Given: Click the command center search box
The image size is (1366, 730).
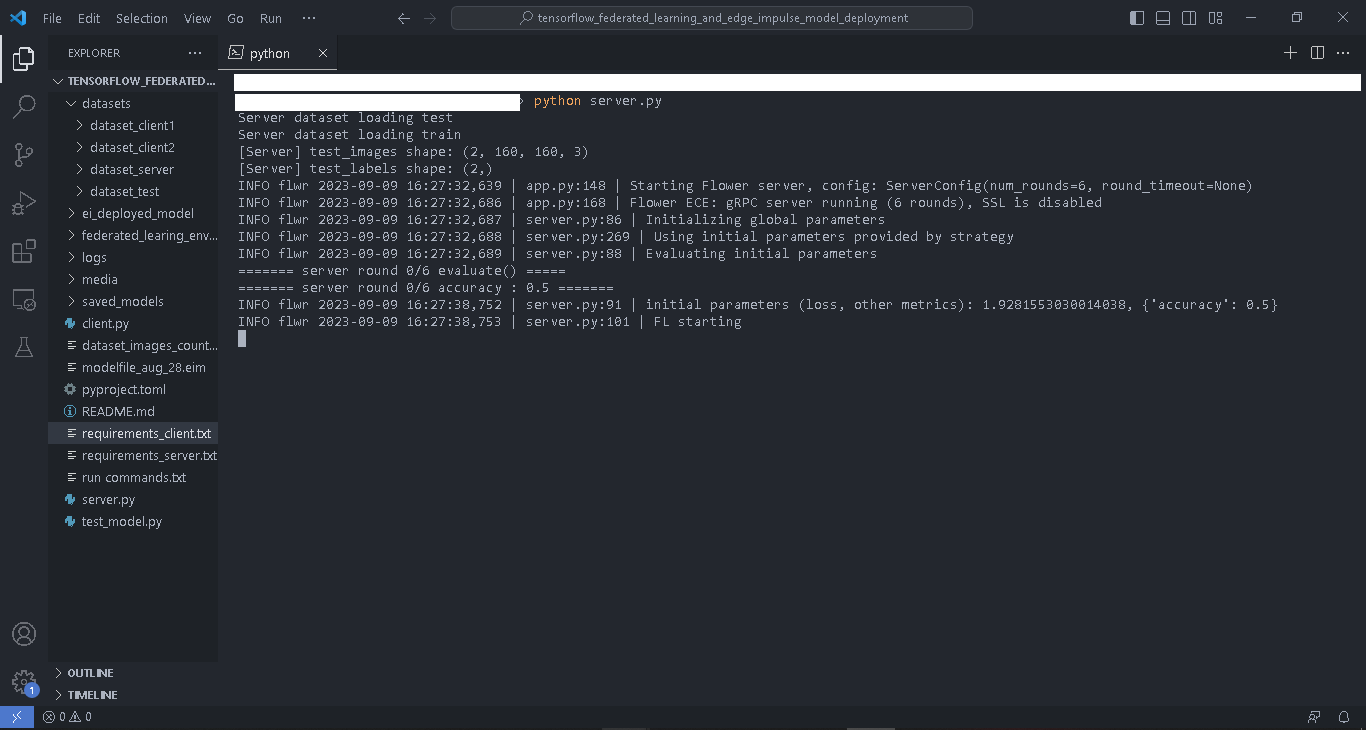Looking at the screenshot, I should [711, 18].
